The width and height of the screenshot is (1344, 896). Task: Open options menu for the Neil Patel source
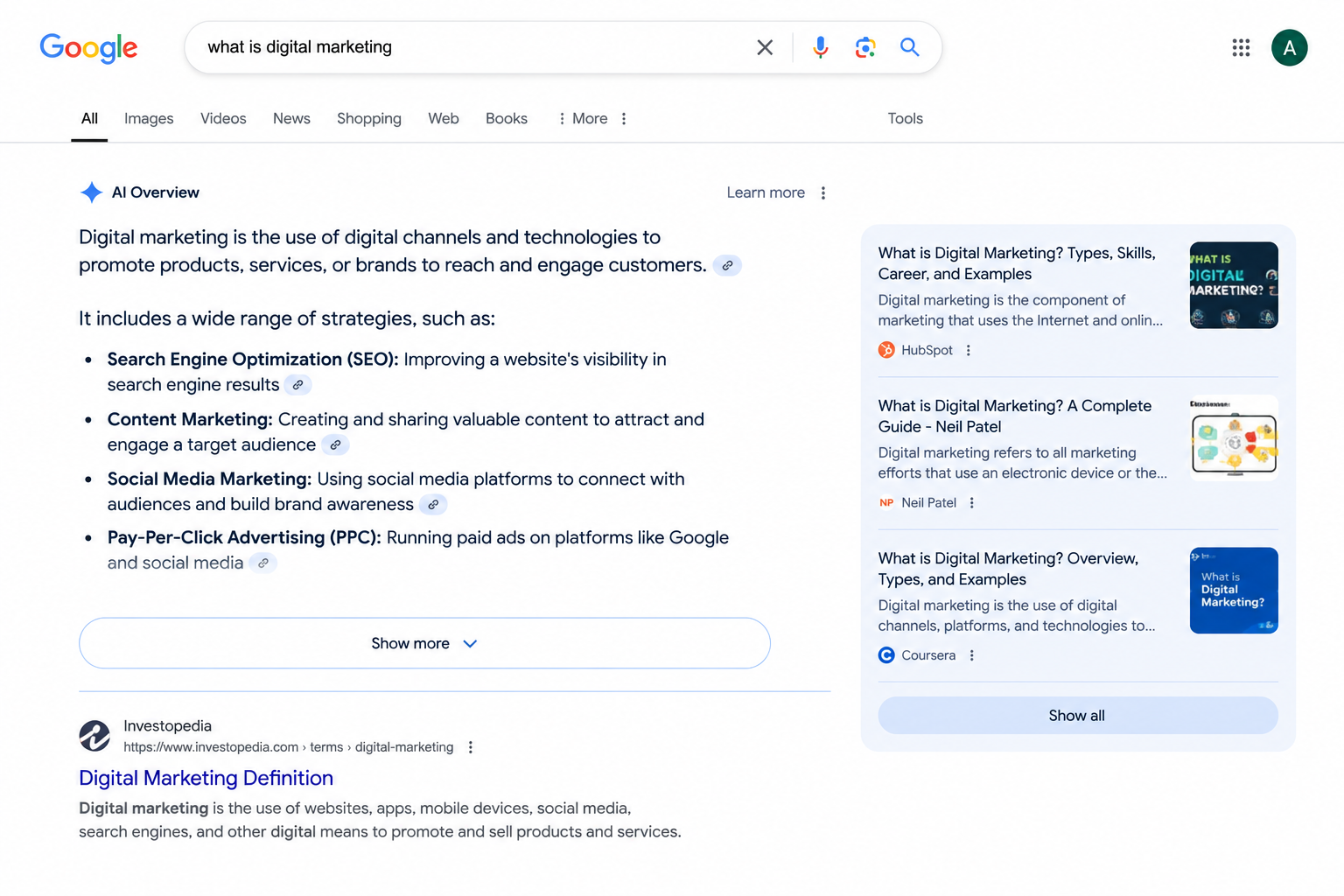[x=971, y=503]
